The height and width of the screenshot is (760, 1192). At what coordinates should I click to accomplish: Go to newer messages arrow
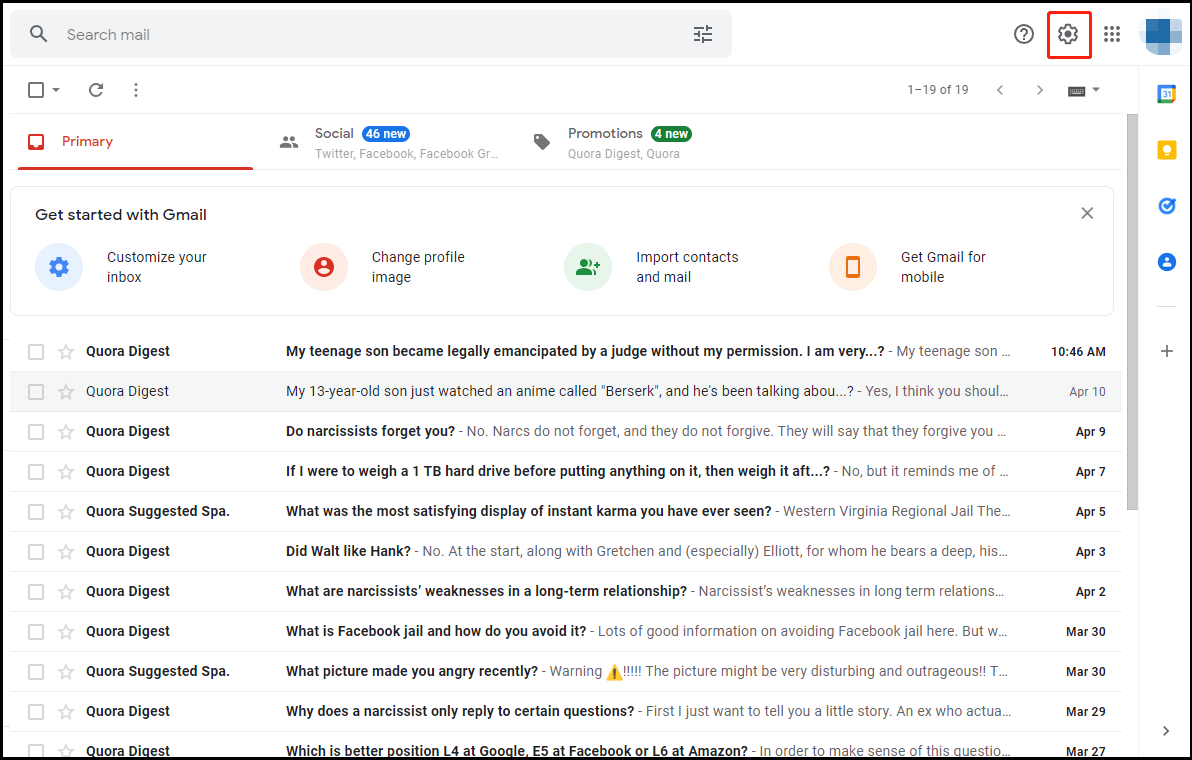coord(1000,90)
